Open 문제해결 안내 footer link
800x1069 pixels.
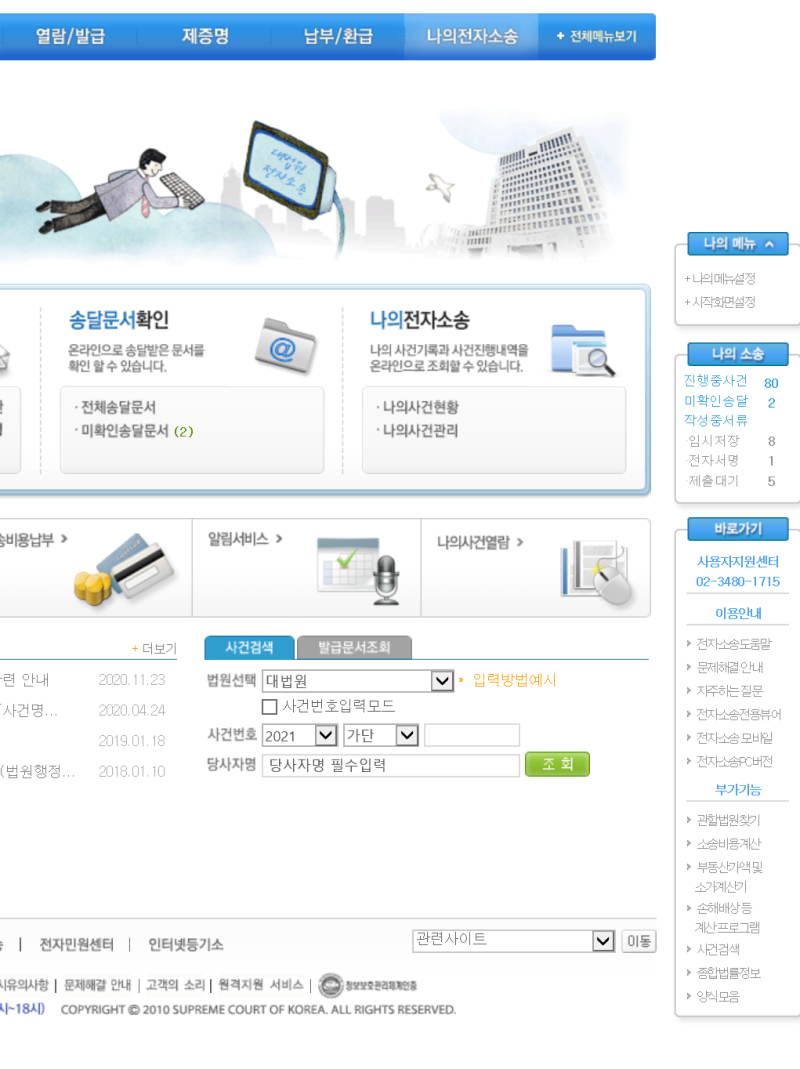(98, 985)
